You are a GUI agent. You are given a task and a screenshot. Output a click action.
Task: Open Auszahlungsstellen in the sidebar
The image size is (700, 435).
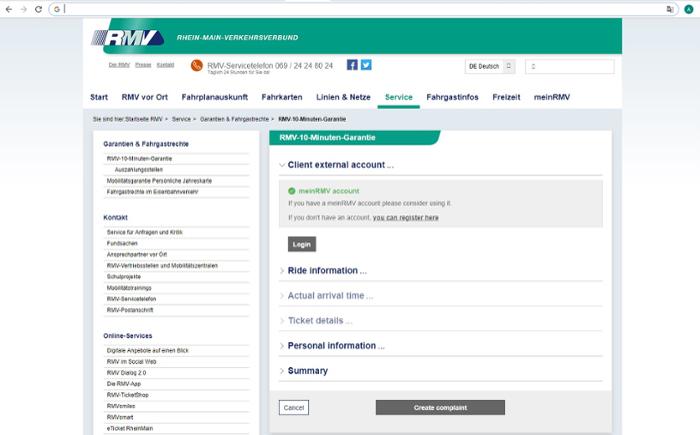click(x=138, y=170)
